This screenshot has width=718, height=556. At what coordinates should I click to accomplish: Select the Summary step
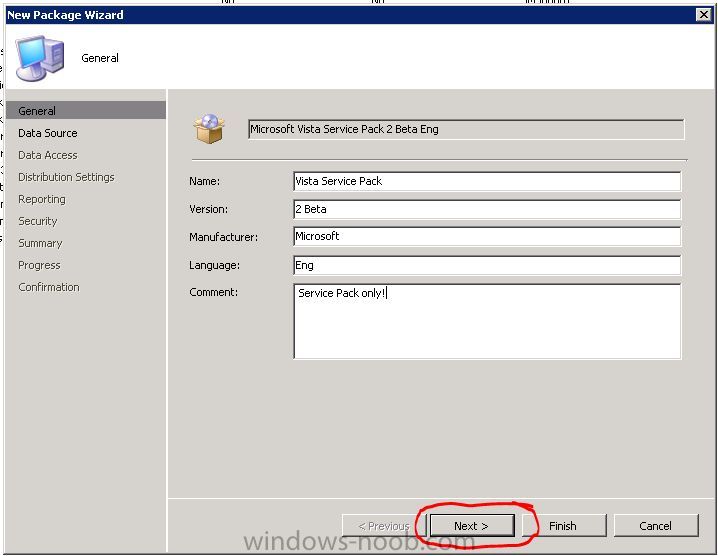(40, 243)
